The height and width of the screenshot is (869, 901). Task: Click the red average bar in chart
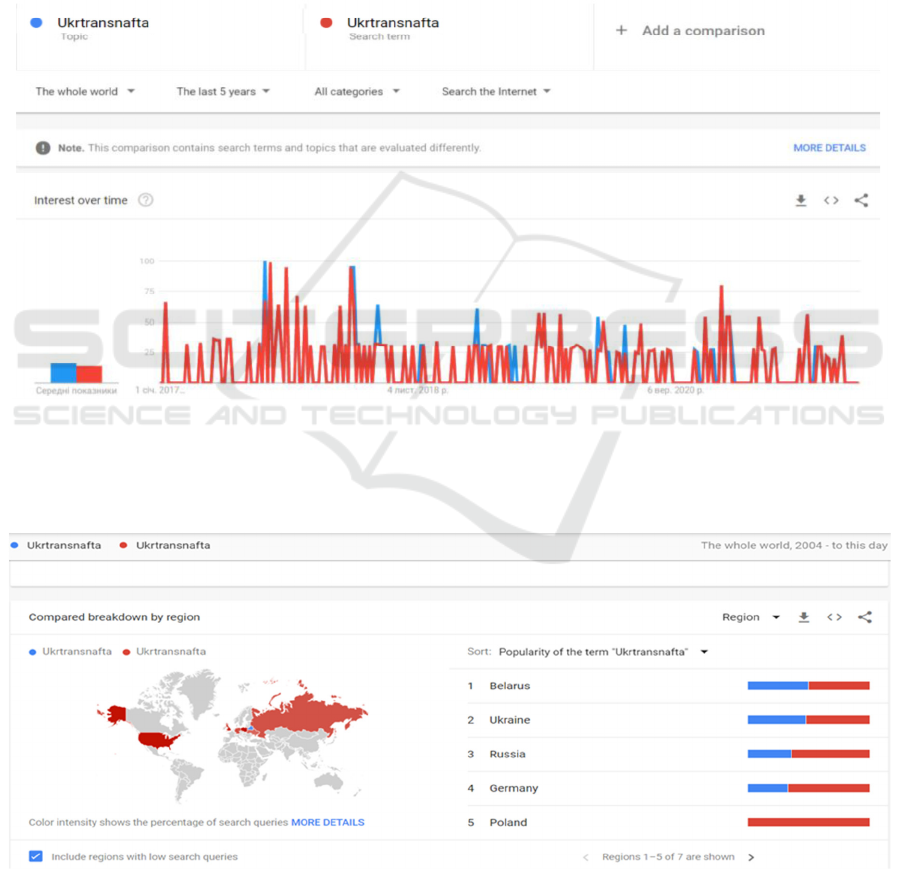(x=89, y=374)
